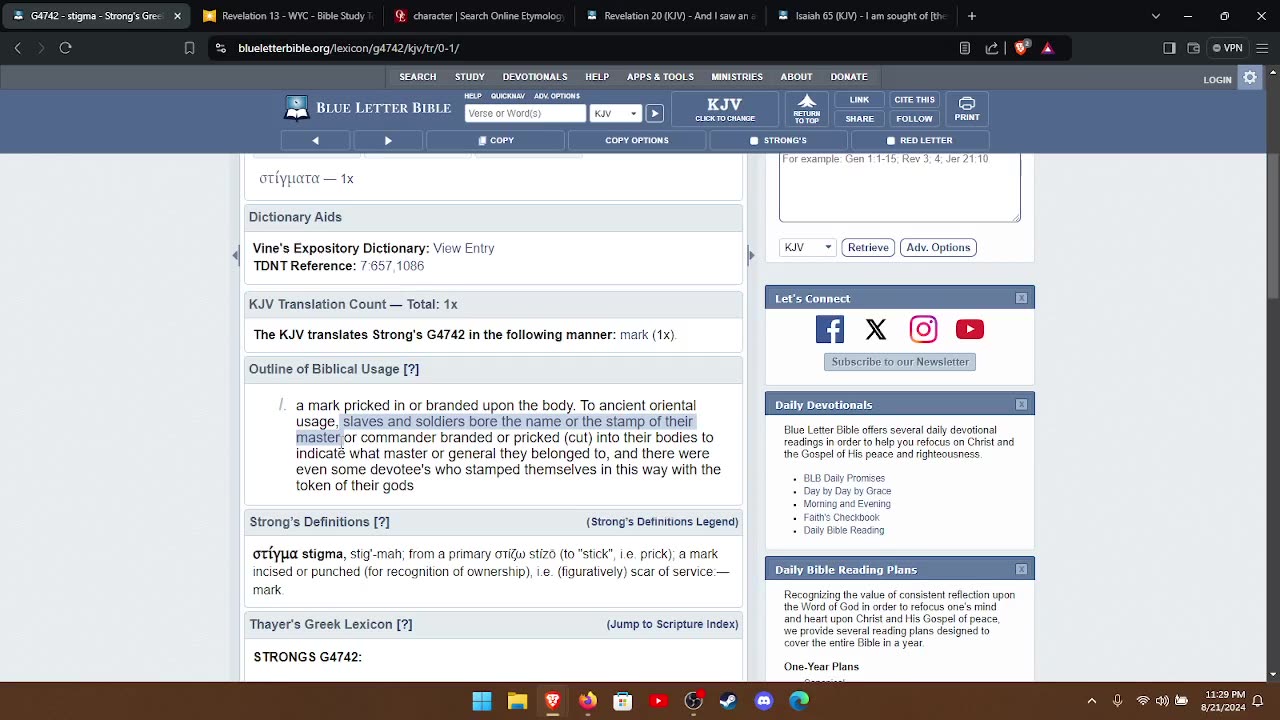1280x720 pixels.
Task: Click the Blue Letter Bible logo
Action: (368, 108)
